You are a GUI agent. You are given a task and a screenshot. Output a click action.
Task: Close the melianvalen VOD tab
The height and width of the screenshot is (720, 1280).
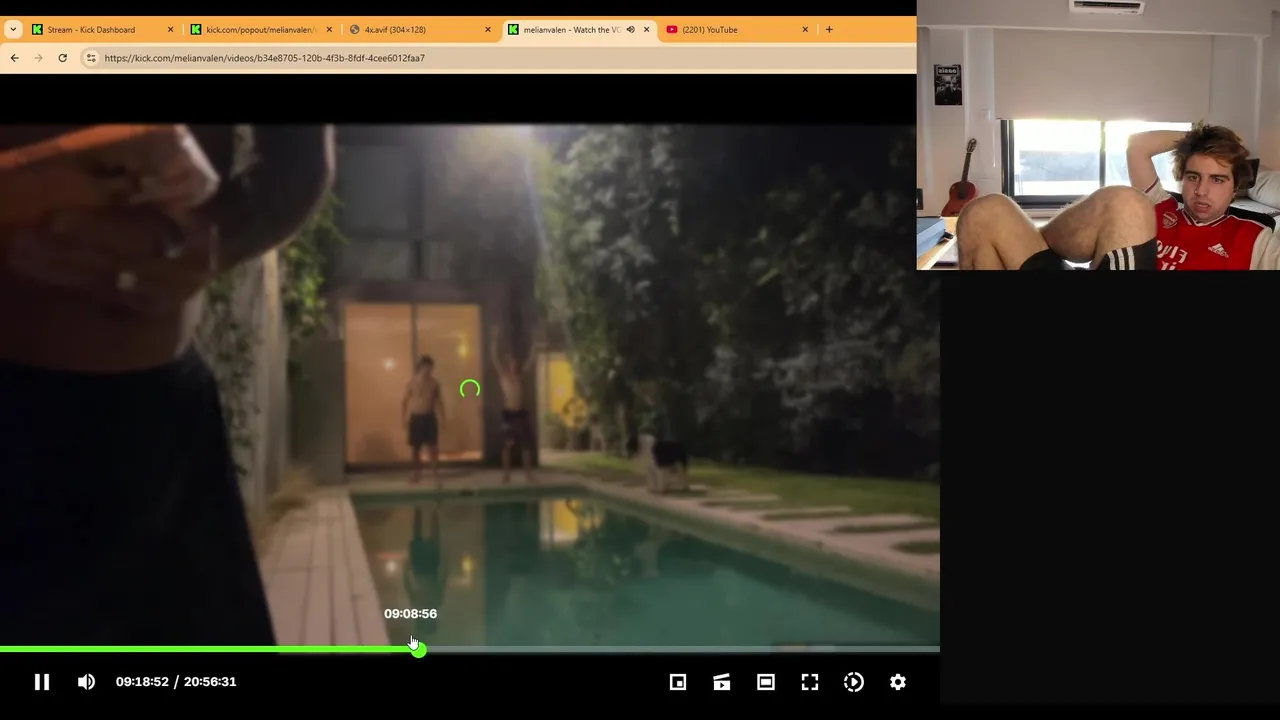tap(646, 30)
